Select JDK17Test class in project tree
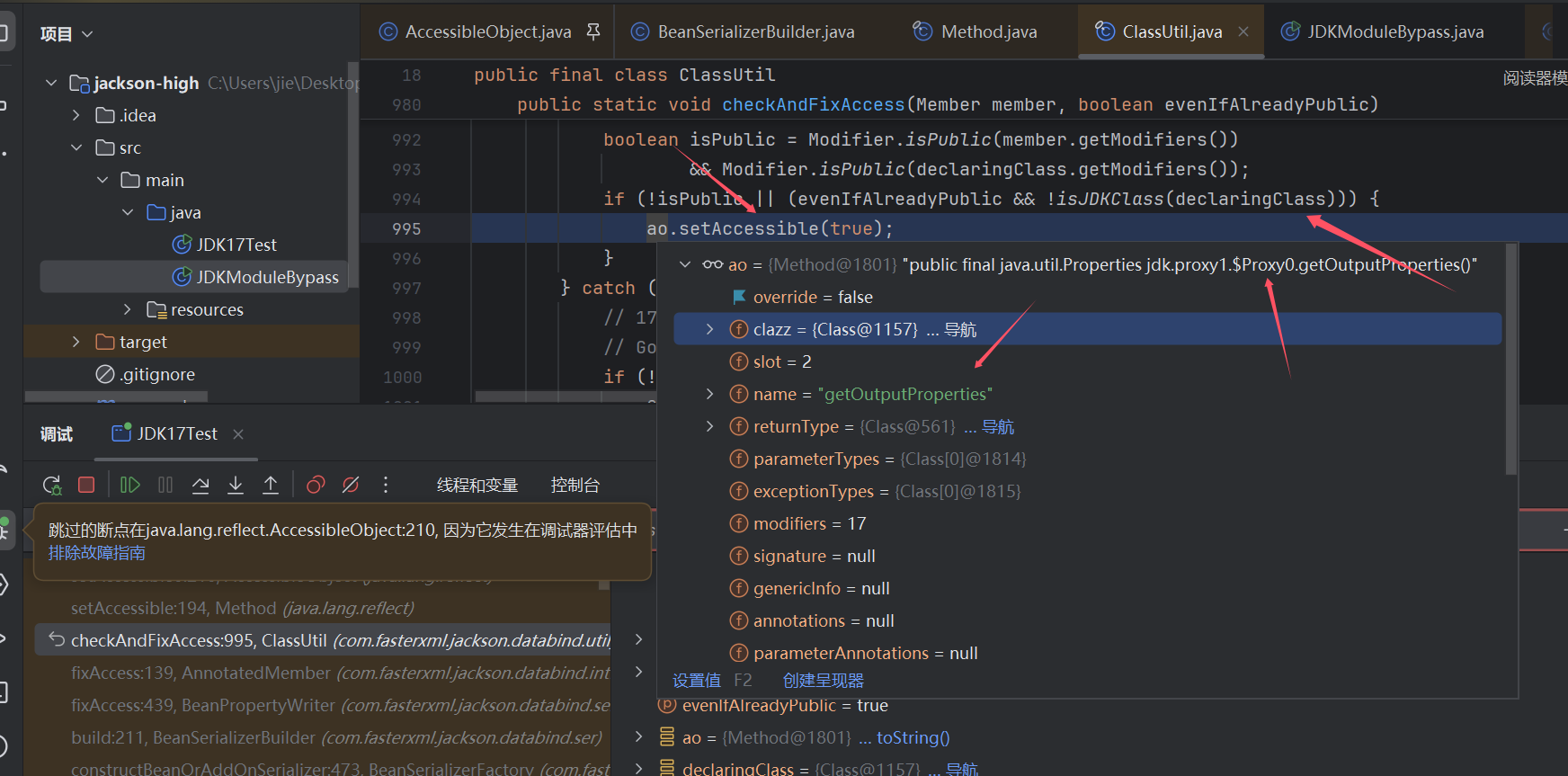Viewport: 1568px width, 776px height. tap(224, 245)
